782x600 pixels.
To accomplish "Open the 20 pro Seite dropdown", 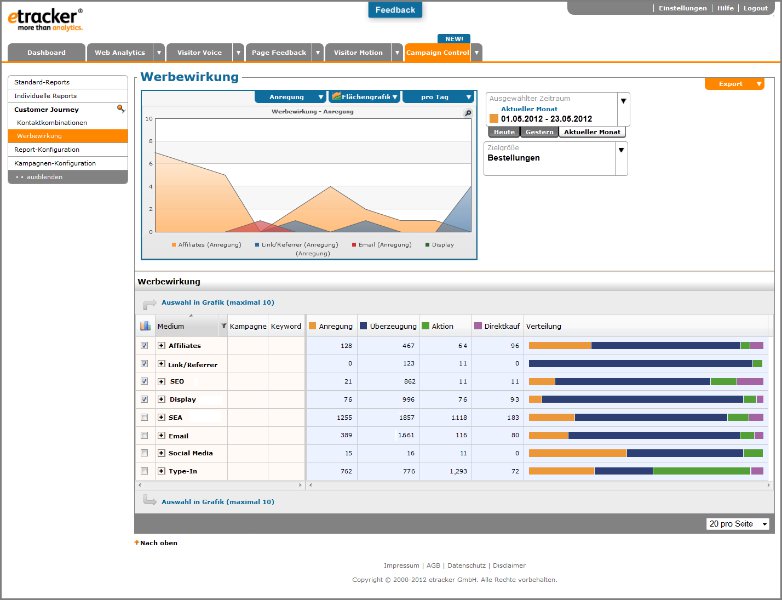I will (x=738, y=524).
